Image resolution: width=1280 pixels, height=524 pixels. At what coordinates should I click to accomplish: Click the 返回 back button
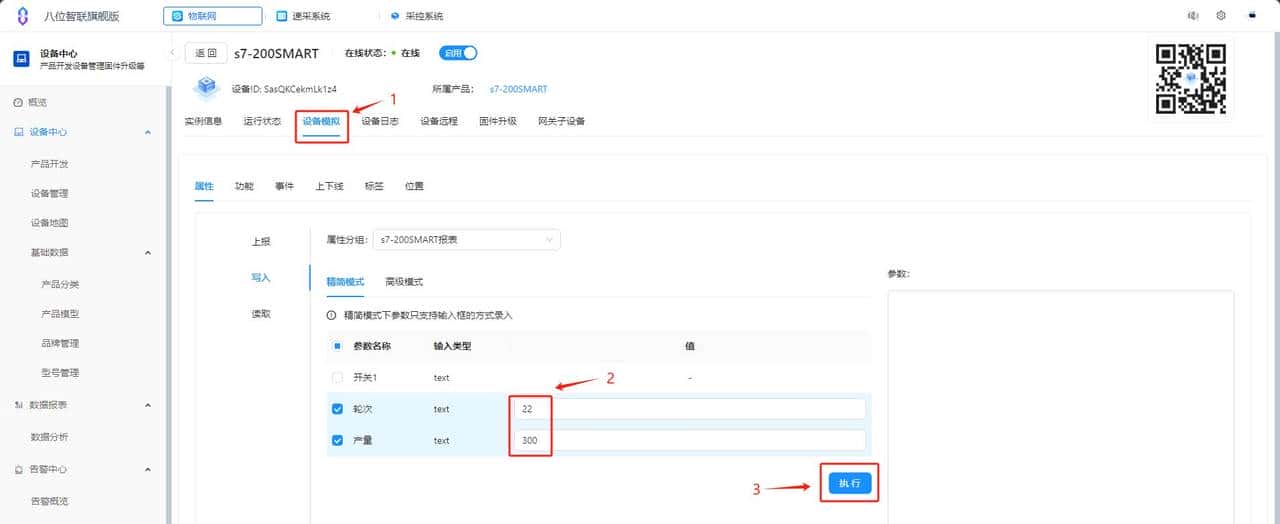tap(205, 53)
